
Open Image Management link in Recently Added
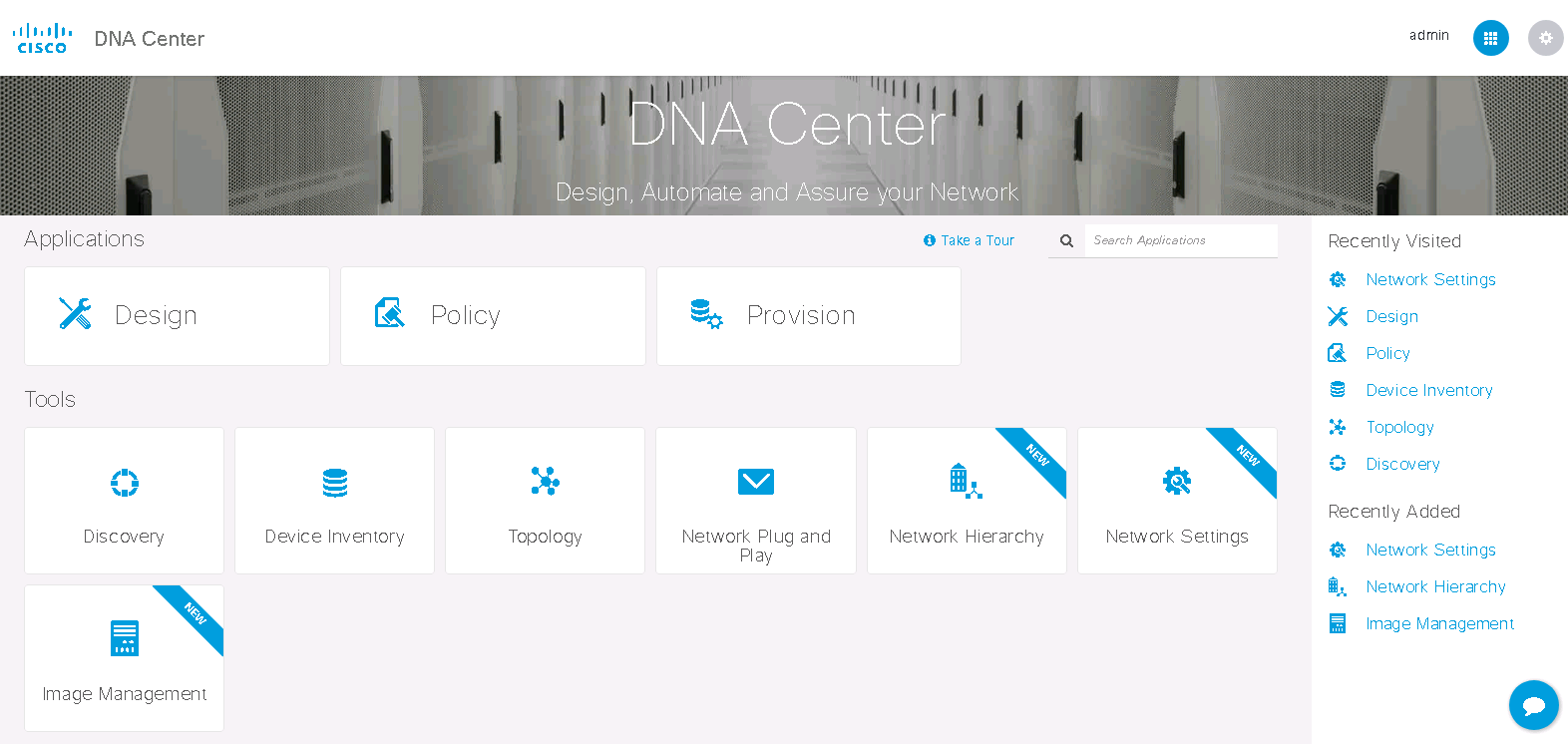pos(1440,623)
